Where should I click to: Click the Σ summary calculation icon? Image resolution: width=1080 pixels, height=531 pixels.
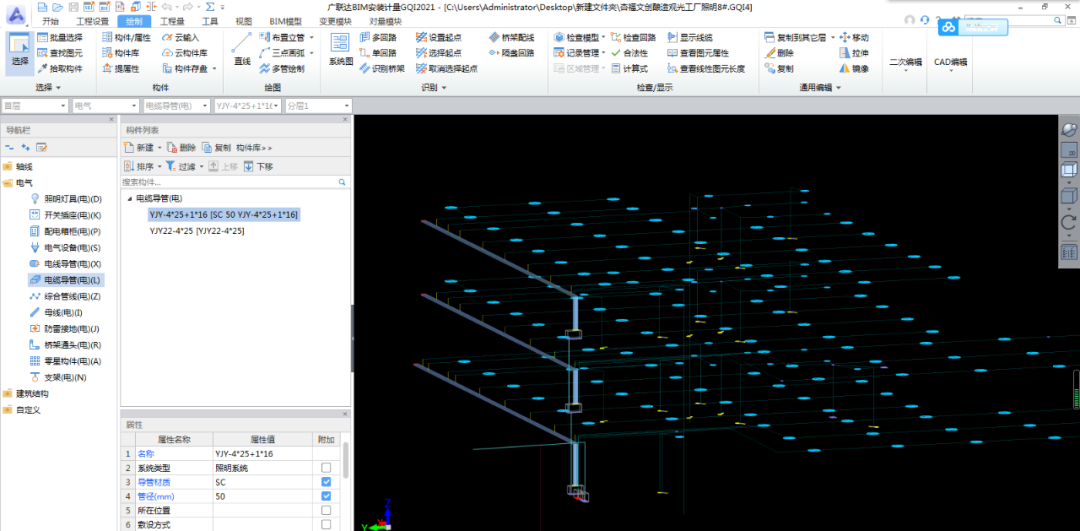209,7
